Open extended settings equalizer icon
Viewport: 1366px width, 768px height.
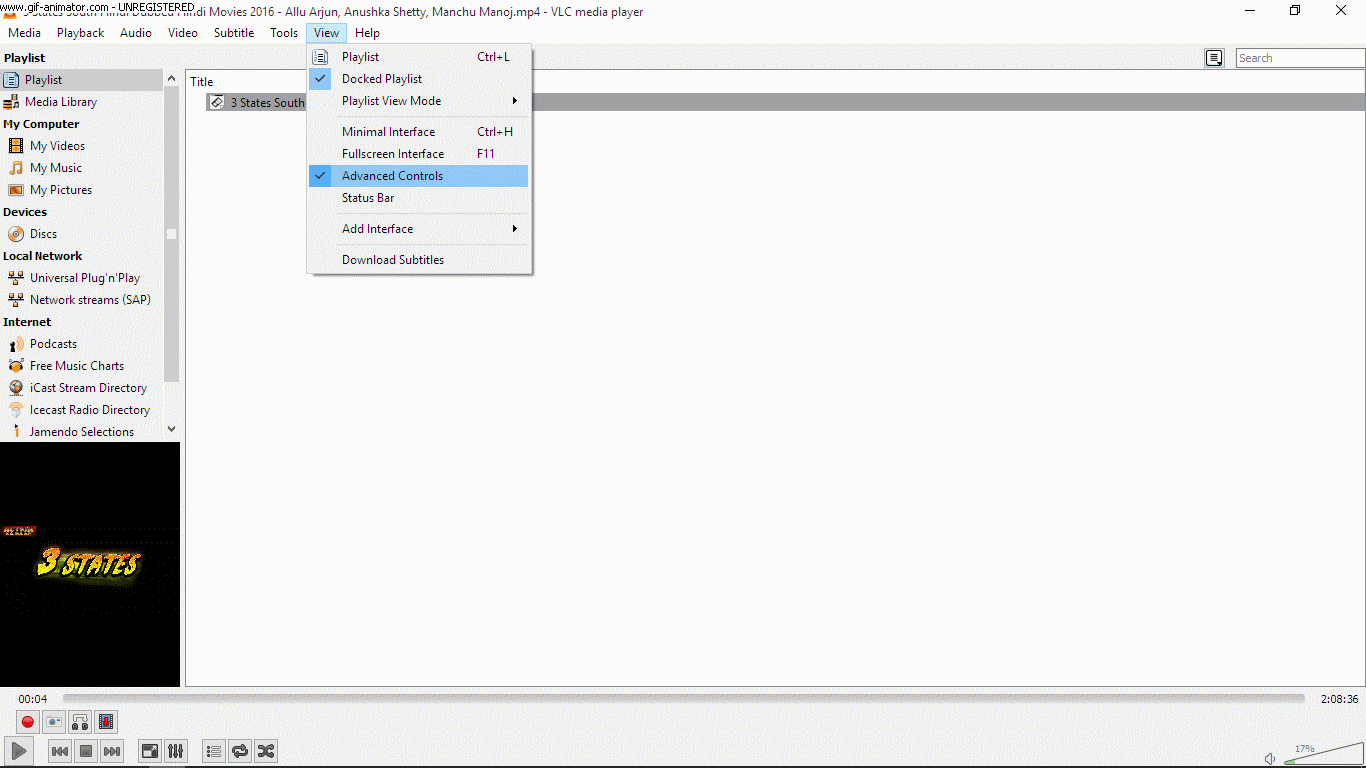176,751
